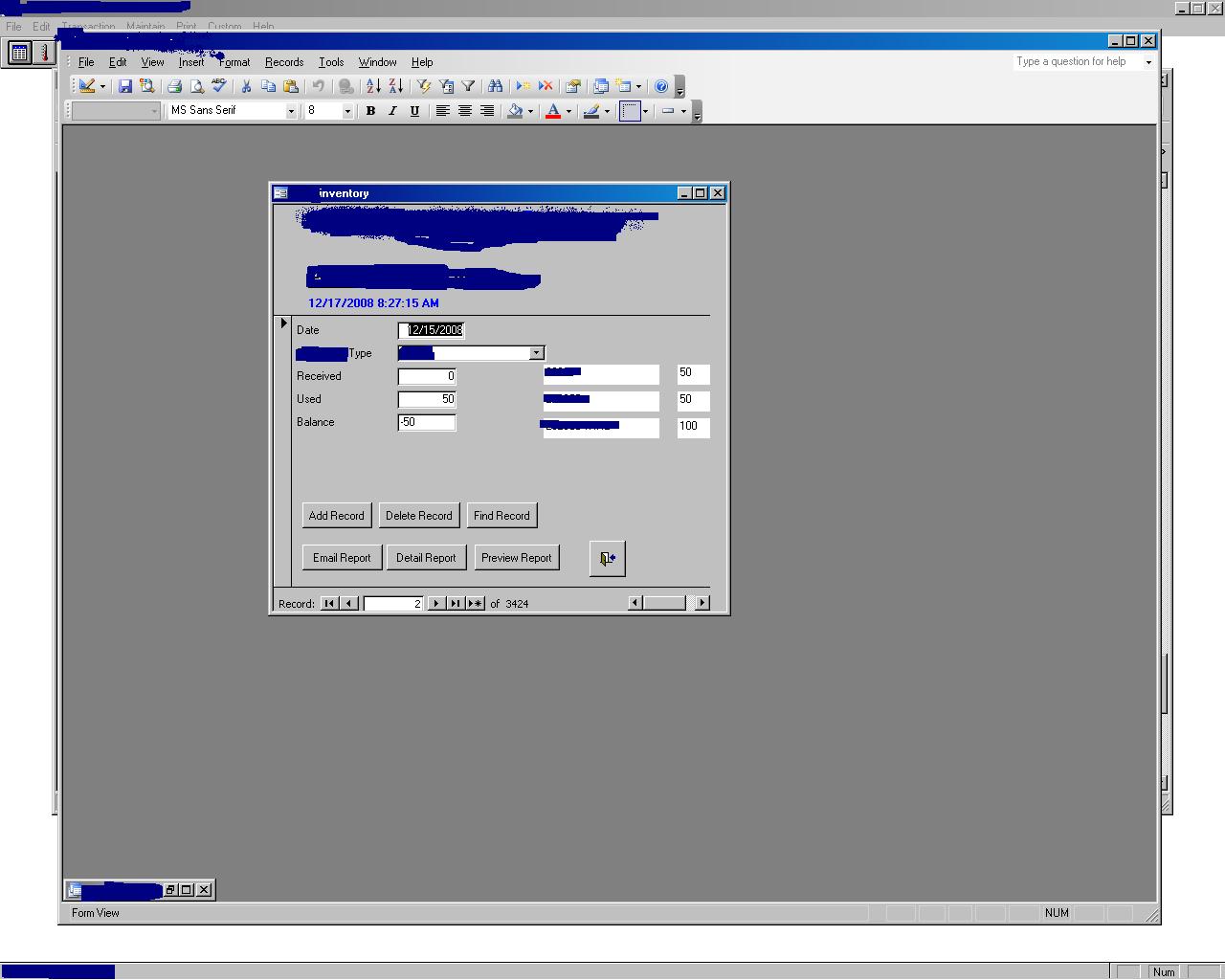Open the font name MS Sans Serif dropdown
Screen dimensions: 1225x980
291,111
